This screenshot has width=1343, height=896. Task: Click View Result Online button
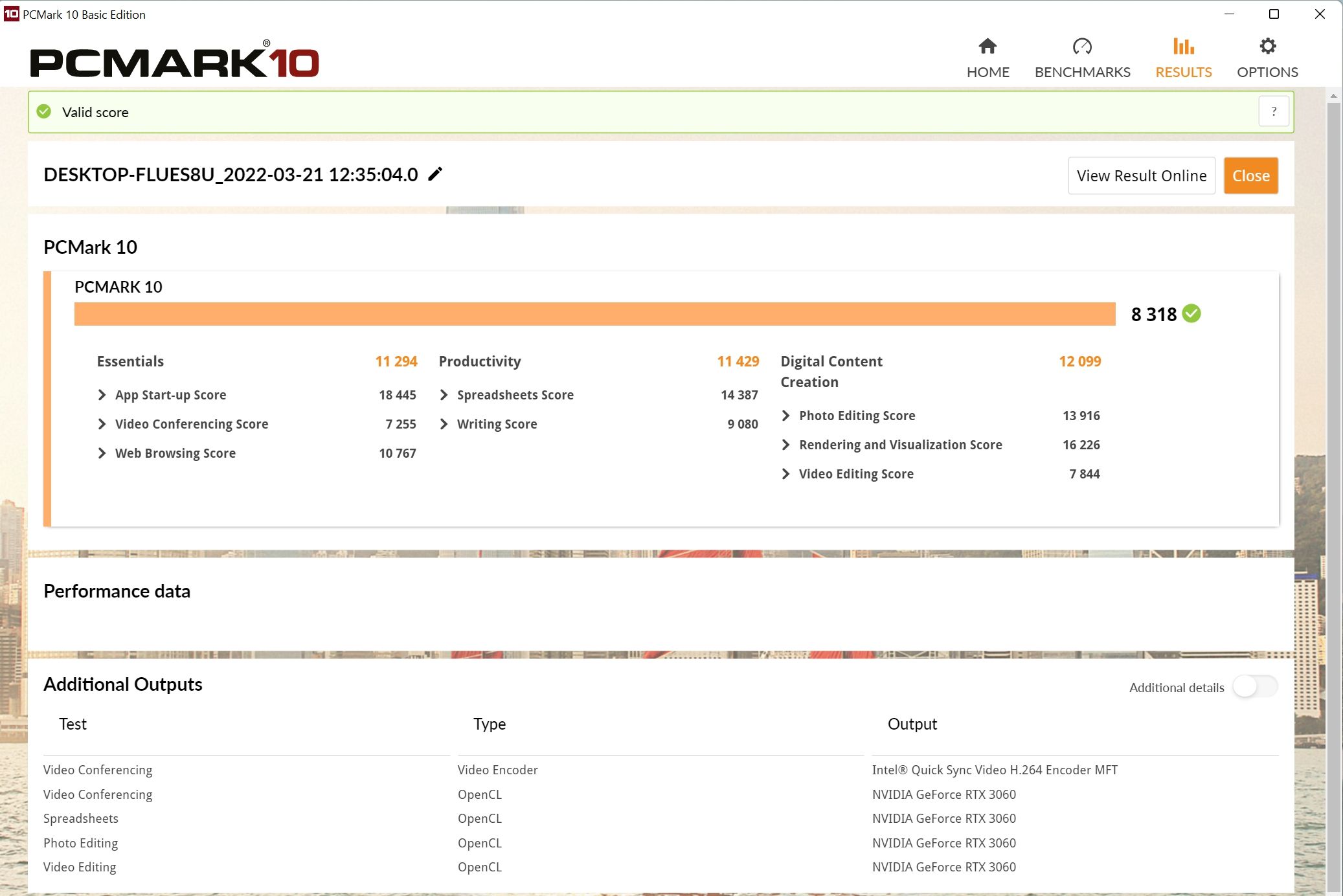click(1142, 175)
